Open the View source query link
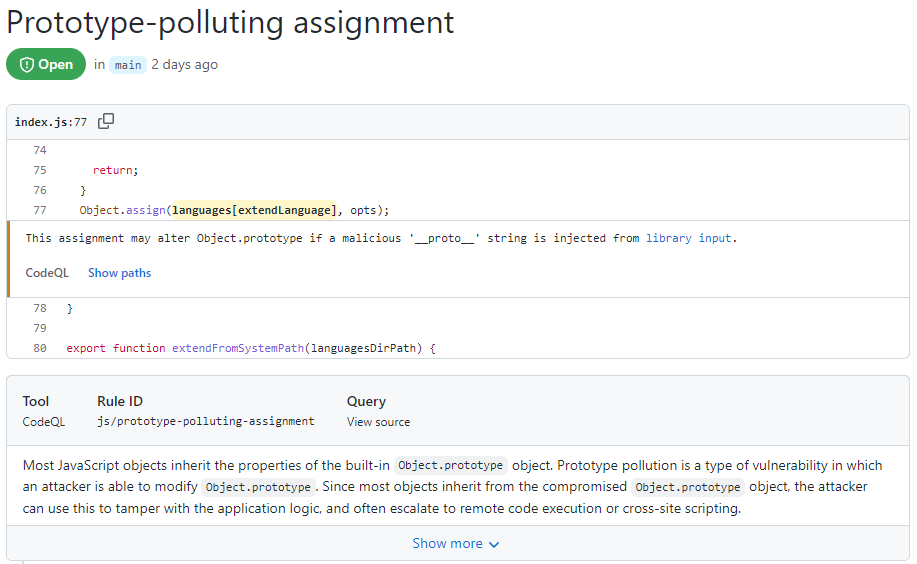This screenshot has height=564, width=917. pos(378,422)
